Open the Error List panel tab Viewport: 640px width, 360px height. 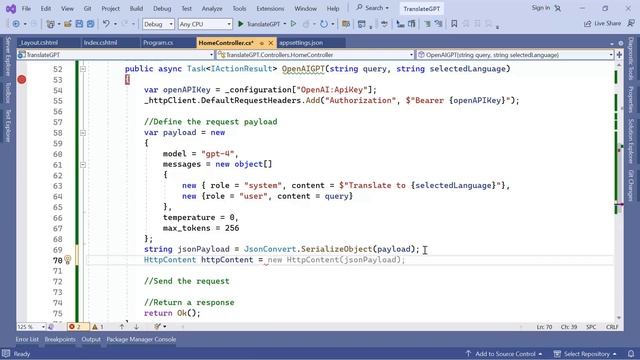point(27,340)
